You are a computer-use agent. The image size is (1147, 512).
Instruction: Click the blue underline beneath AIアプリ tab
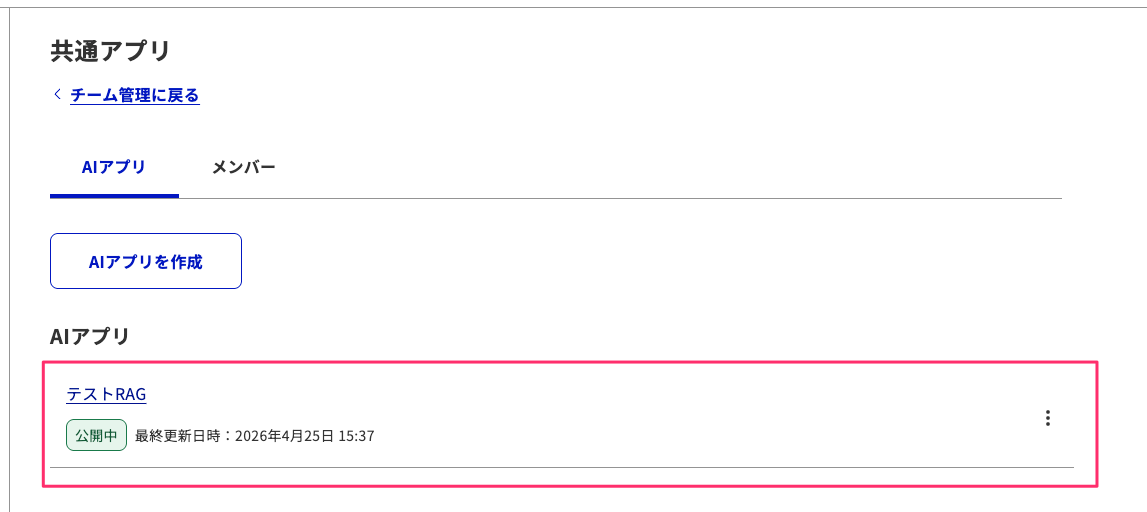114,196
